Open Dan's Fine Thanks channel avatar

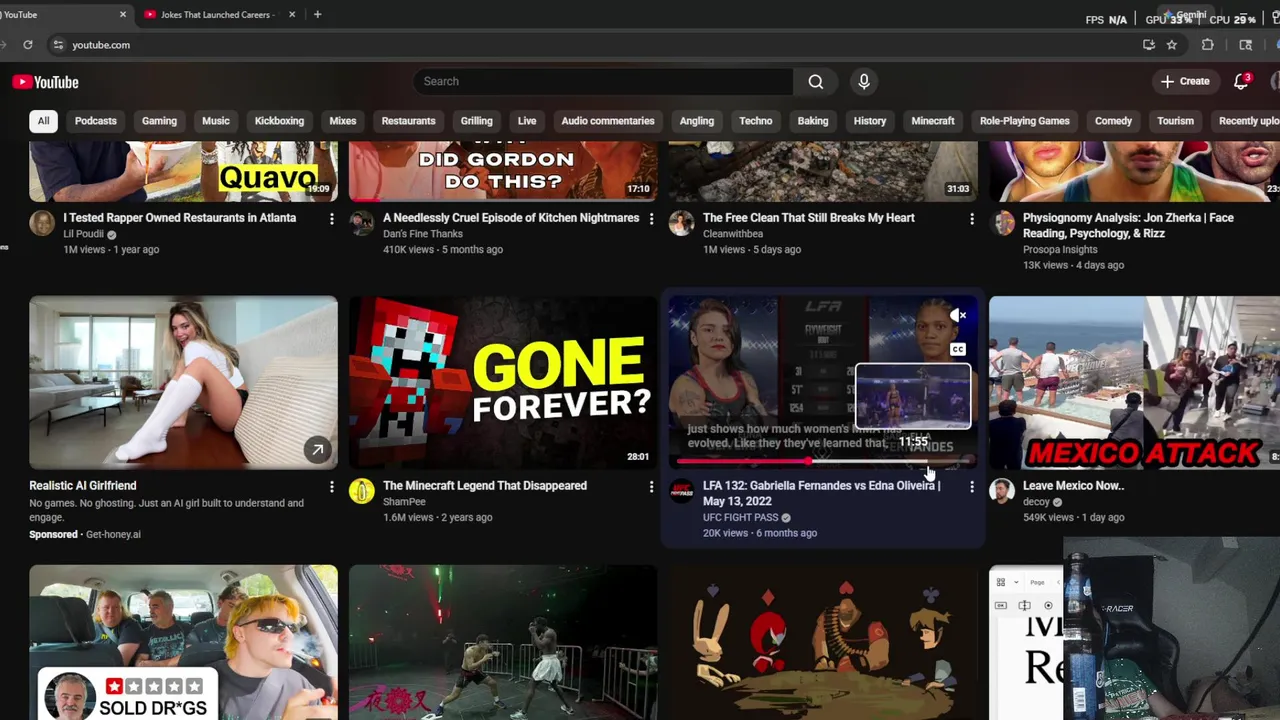coord(362,222)
